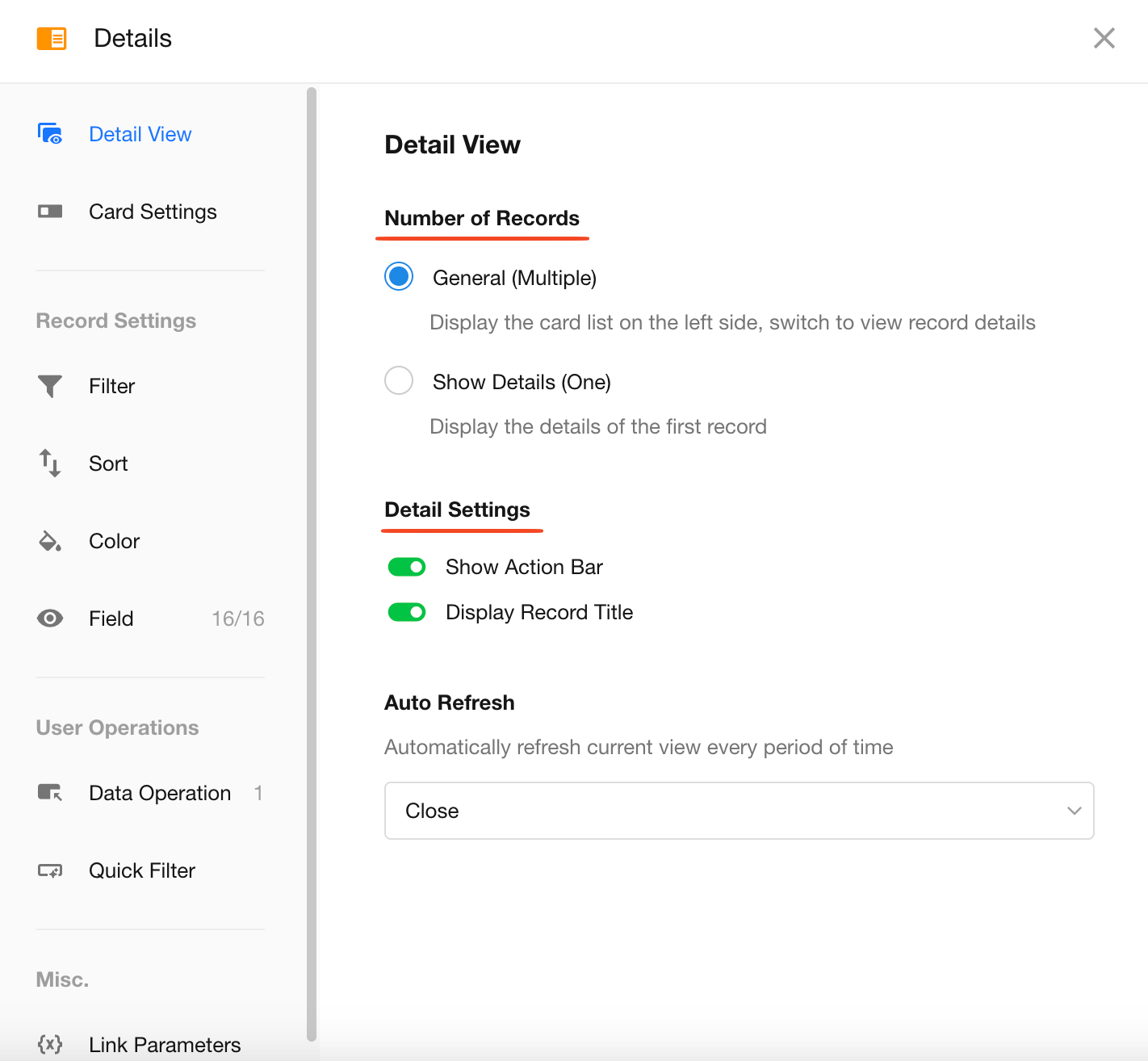Select the Show Details (One) radio option
Image resolution: width=1148 pixels, height=1061 pixels.
point(399,380)
